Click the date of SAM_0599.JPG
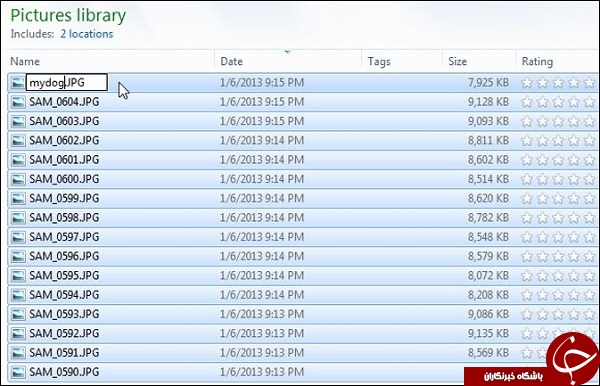600x386 pixels. pos(262,198)
